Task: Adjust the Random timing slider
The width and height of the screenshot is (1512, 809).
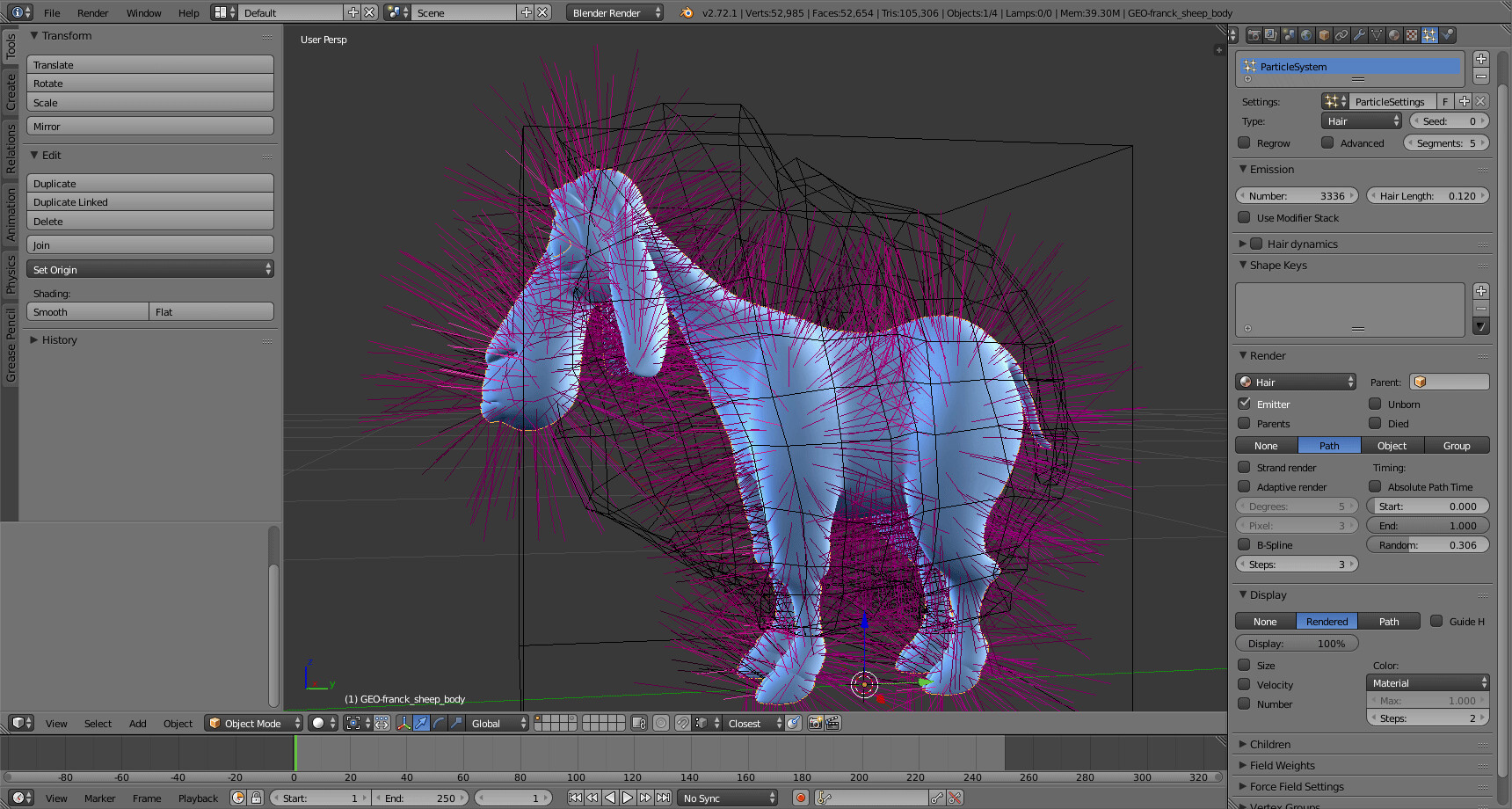Action: (1428, 545)
